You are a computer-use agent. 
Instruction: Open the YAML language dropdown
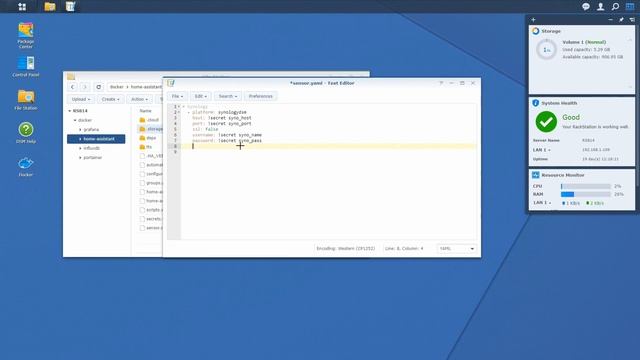click(456, 249)
